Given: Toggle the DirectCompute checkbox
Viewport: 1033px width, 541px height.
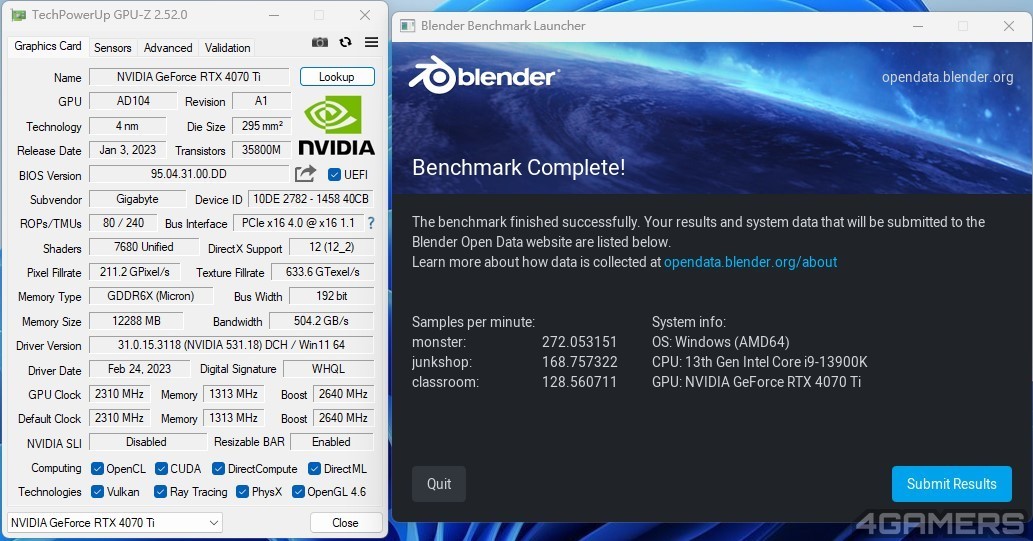Looking at the screenshot, I should [x=218, y=469].
